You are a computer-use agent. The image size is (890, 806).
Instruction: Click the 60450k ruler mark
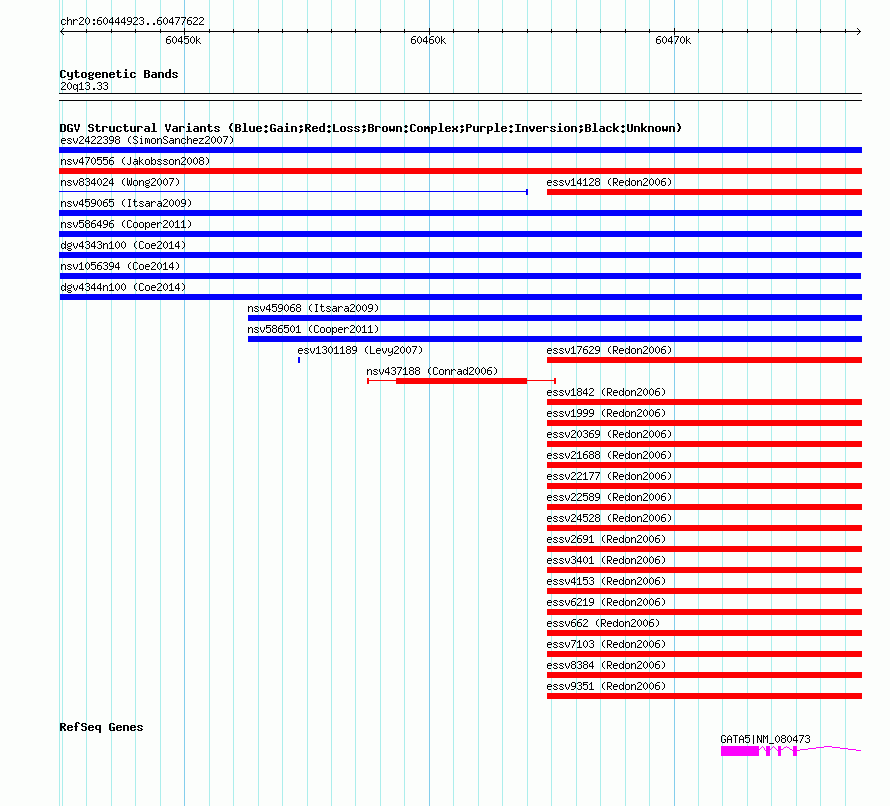(183, 40)
